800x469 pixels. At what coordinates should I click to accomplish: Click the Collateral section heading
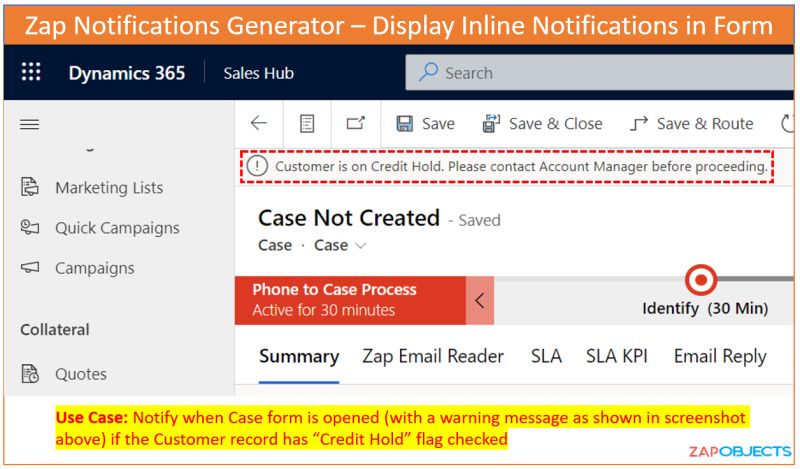click(55, 330)
